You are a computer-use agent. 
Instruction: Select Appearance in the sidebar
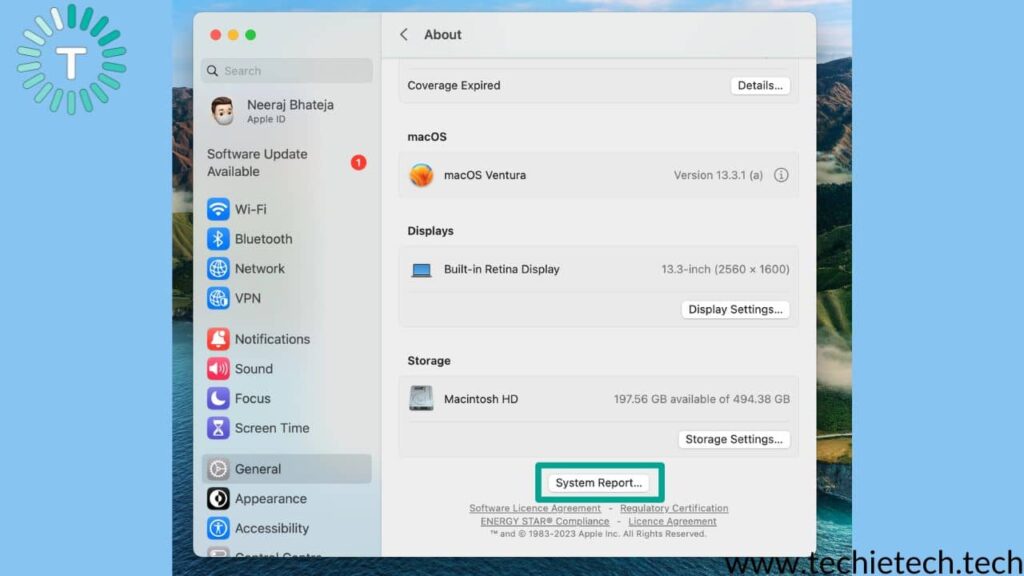pos(268,498)
